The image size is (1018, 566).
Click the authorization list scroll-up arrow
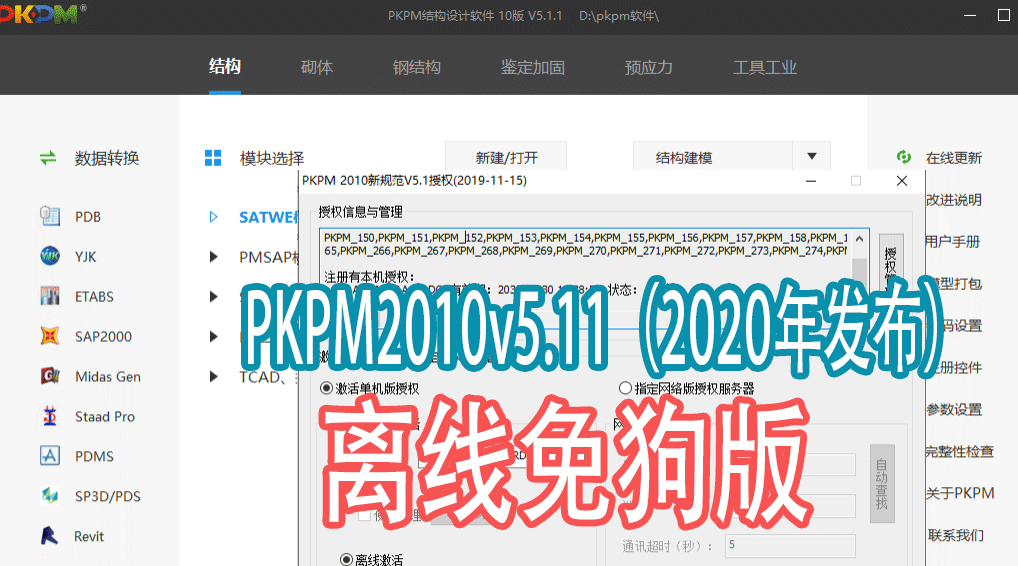860,239
